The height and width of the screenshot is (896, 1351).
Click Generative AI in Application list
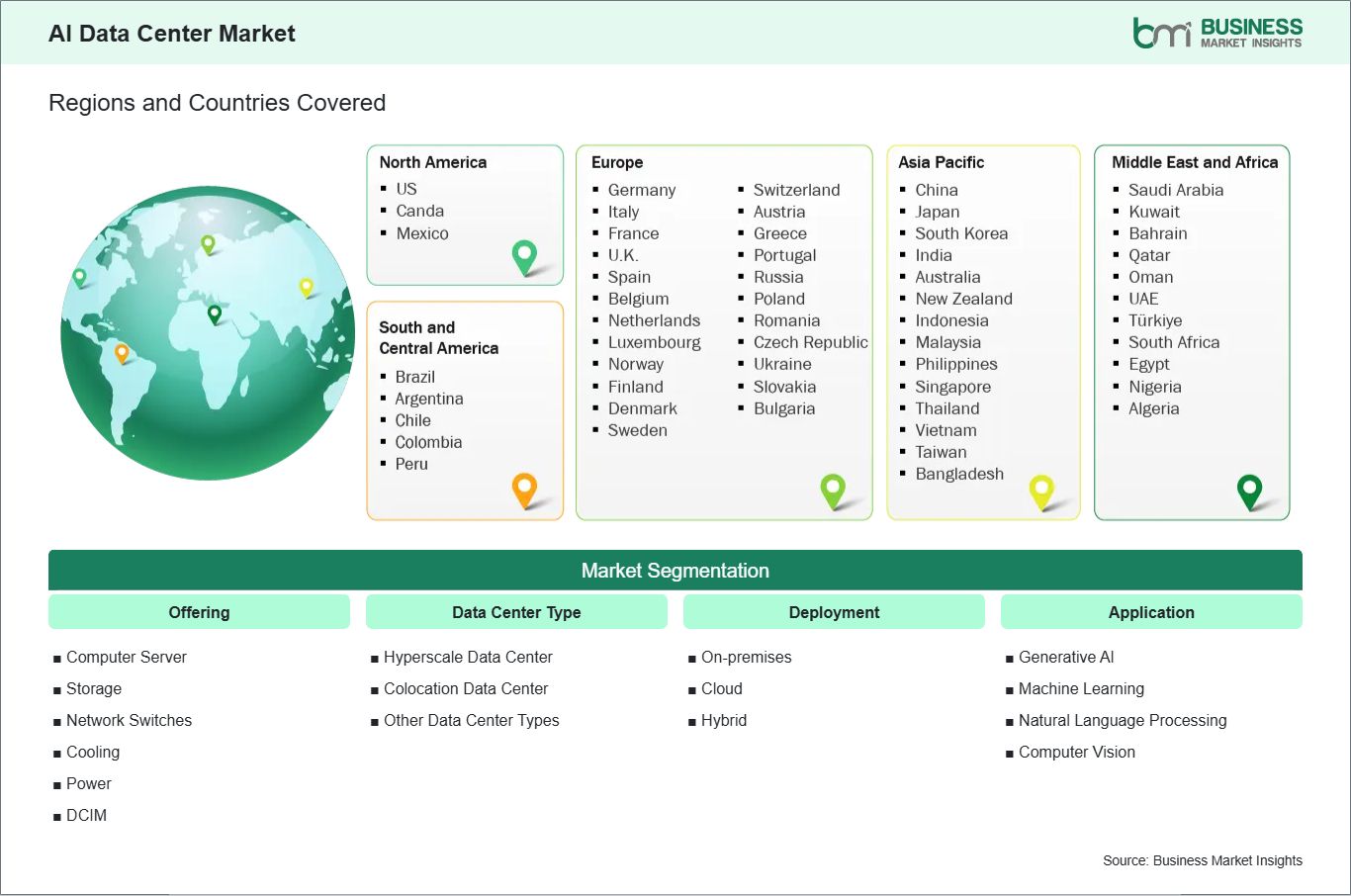[1066, 657]
